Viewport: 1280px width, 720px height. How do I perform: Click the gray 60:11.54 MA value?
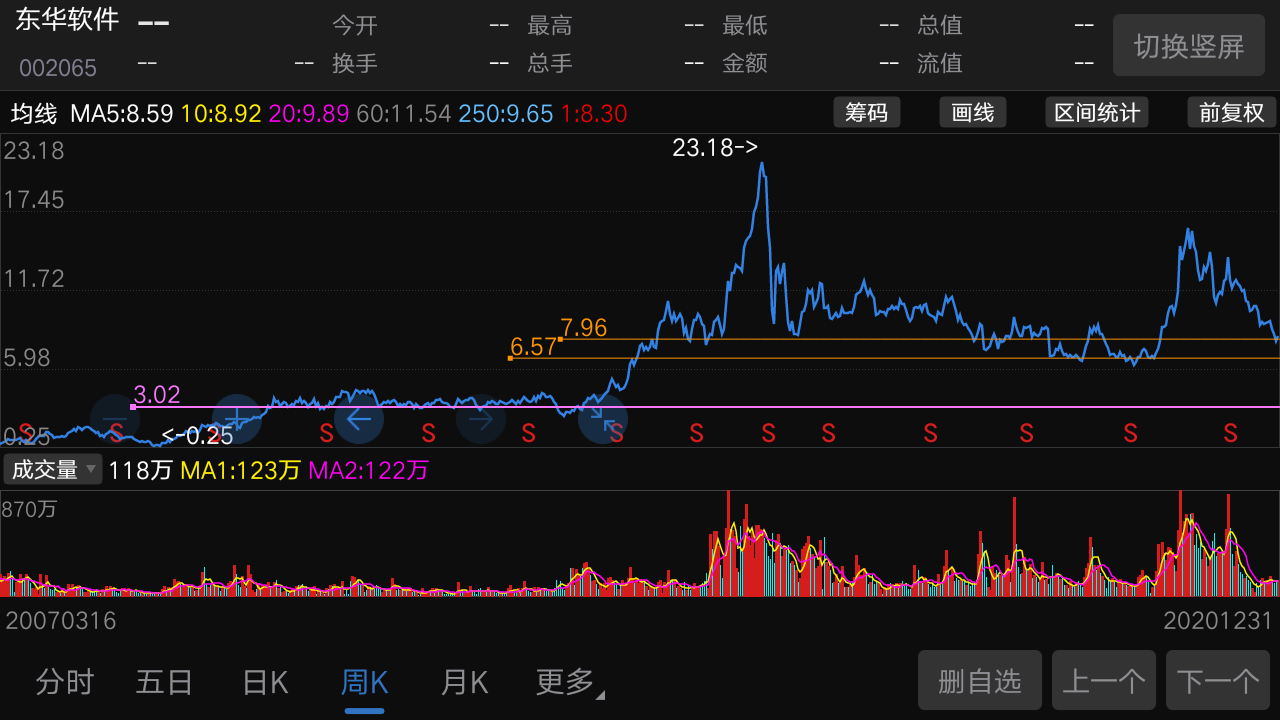404,113
